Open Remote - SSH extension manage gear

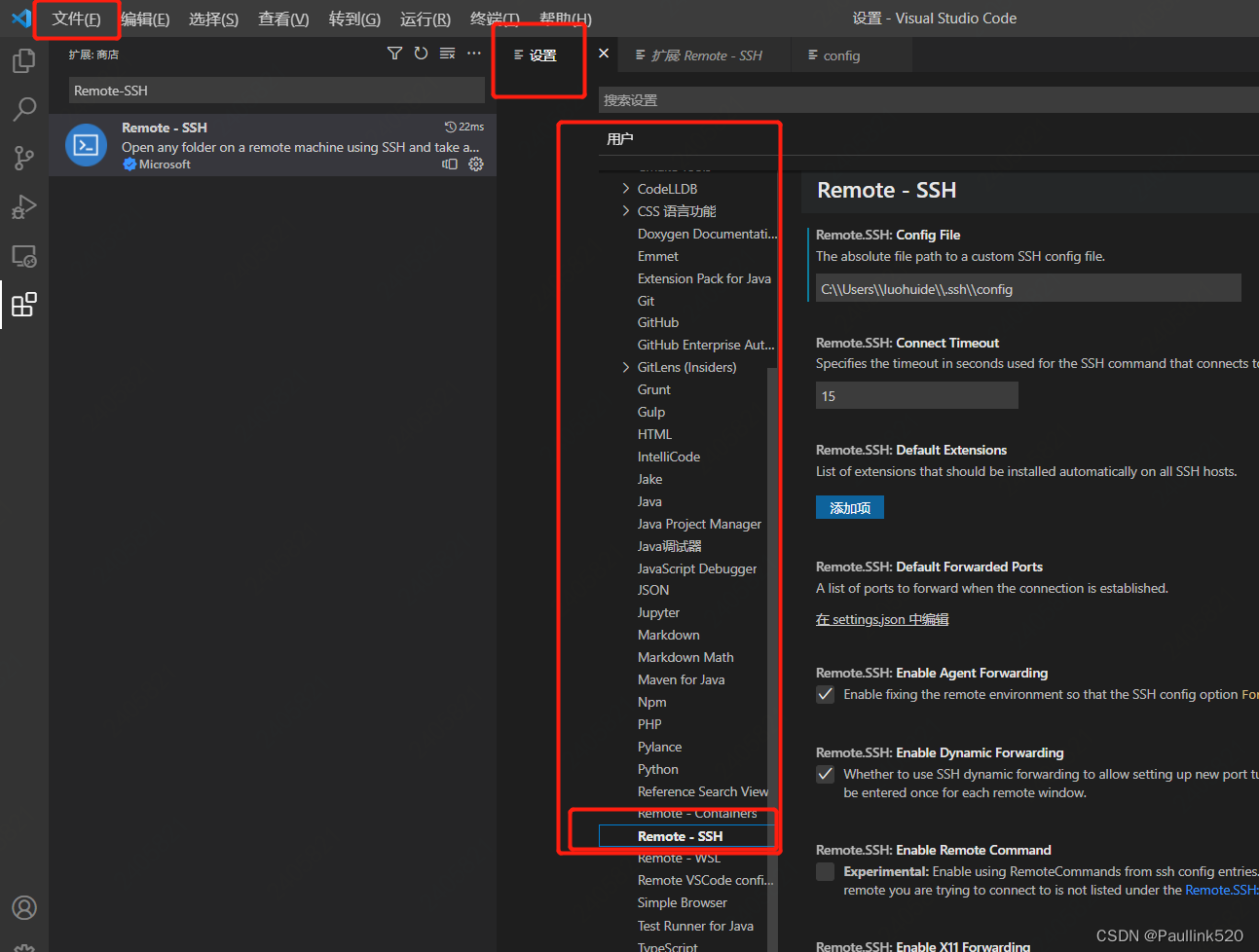(x=476, y=165)
